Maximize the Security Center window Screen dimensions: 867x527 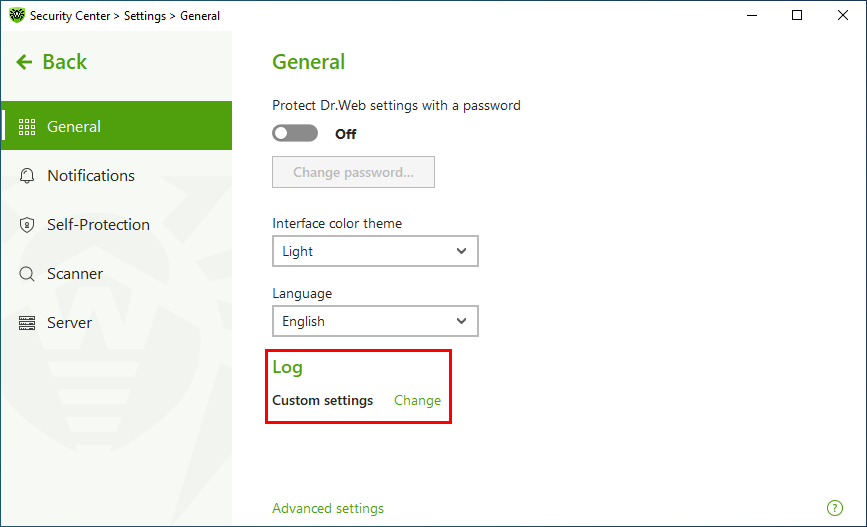(797, 15)
